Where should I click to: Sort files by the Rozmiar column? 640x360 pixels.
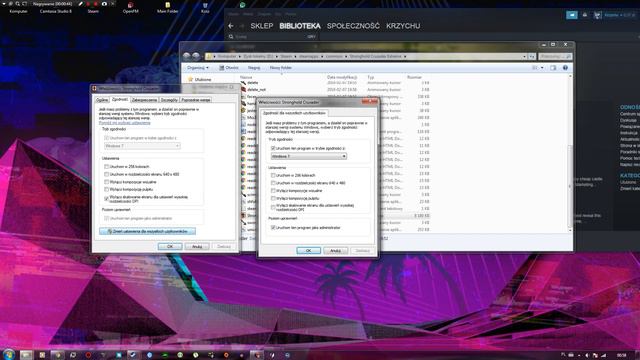[414, 77]
